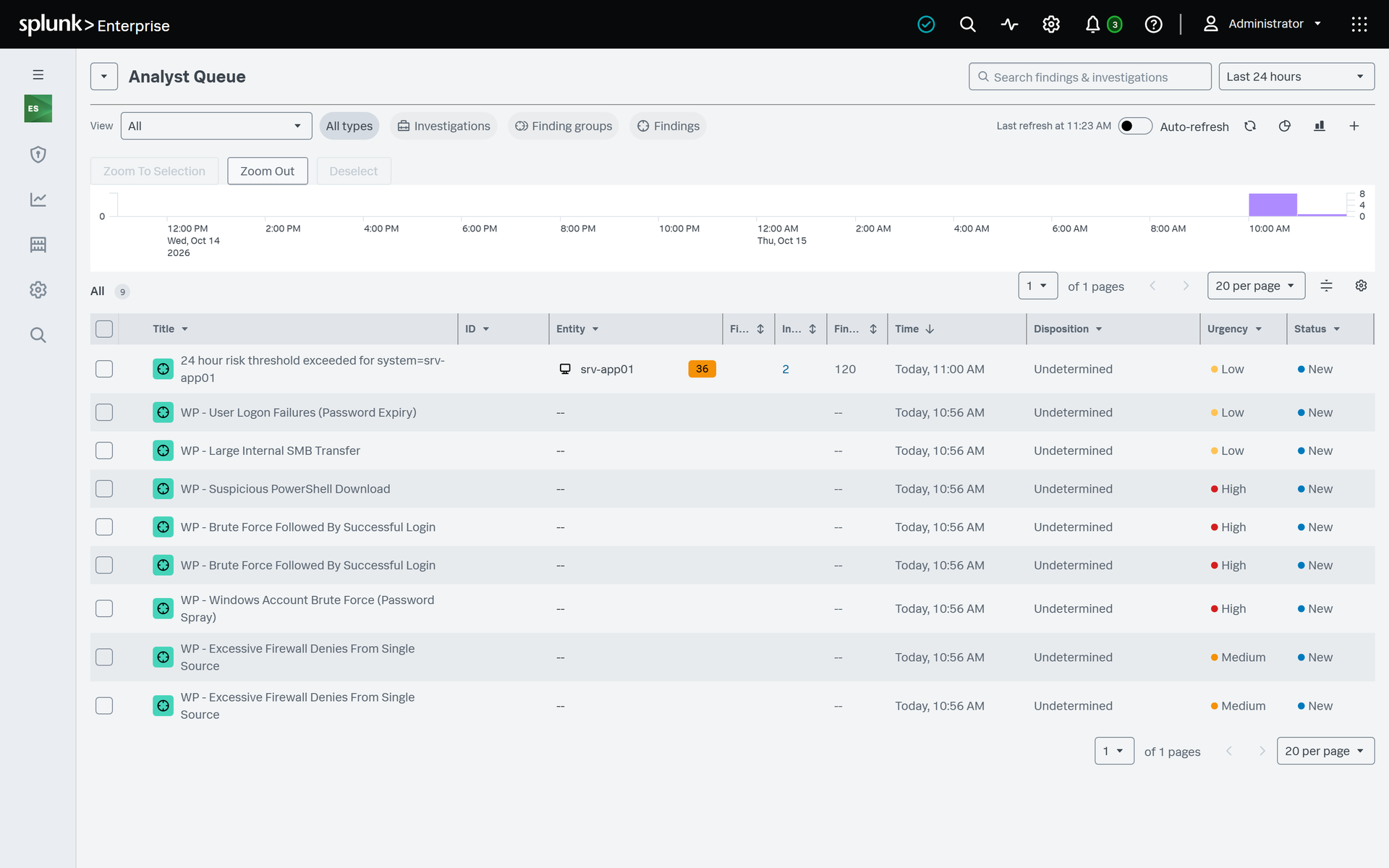1389x868 pixels.
Task: Open the table filter sliders icon
Action: [x=1326, y=286]
